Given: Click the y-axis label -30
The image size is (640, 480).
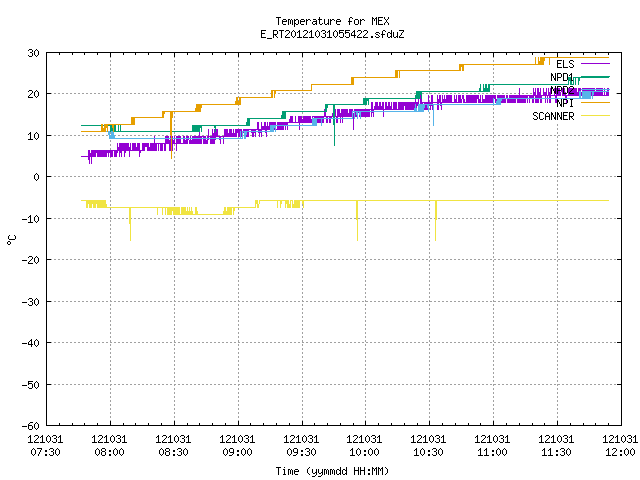Looking at the screenshot, I should [31, 302].
